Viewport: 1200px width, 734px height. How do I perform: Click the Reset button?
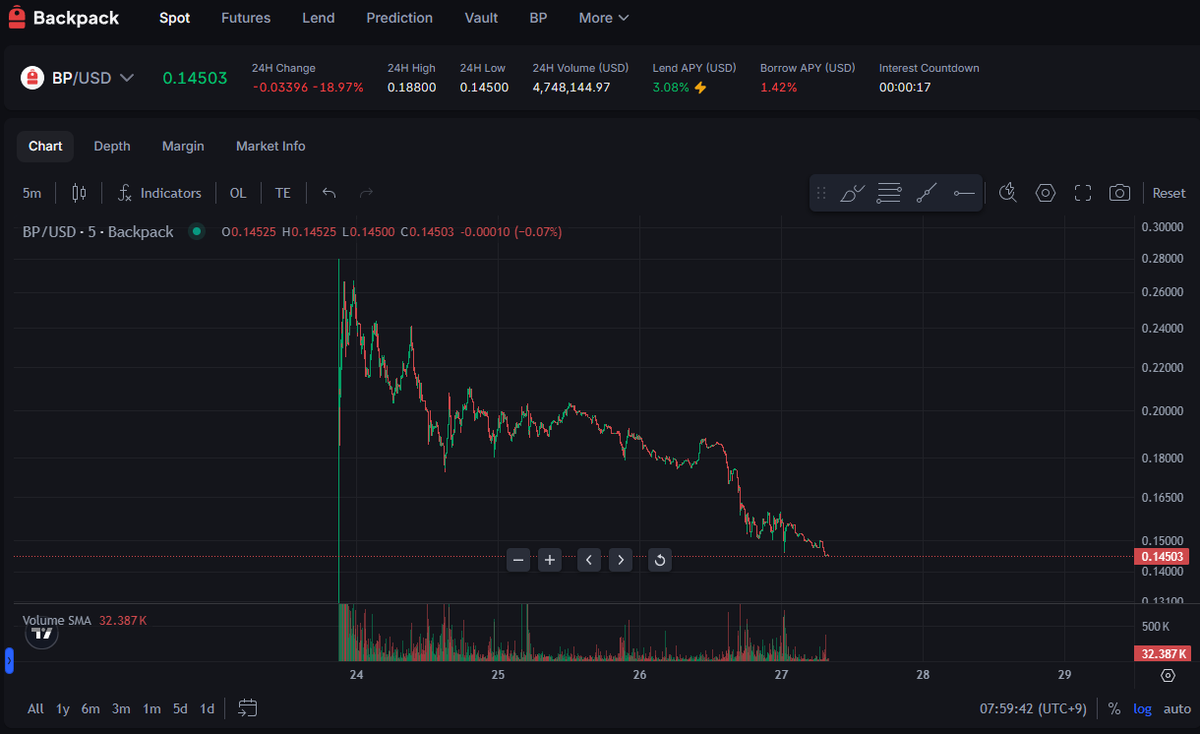tap(1169, 193)
